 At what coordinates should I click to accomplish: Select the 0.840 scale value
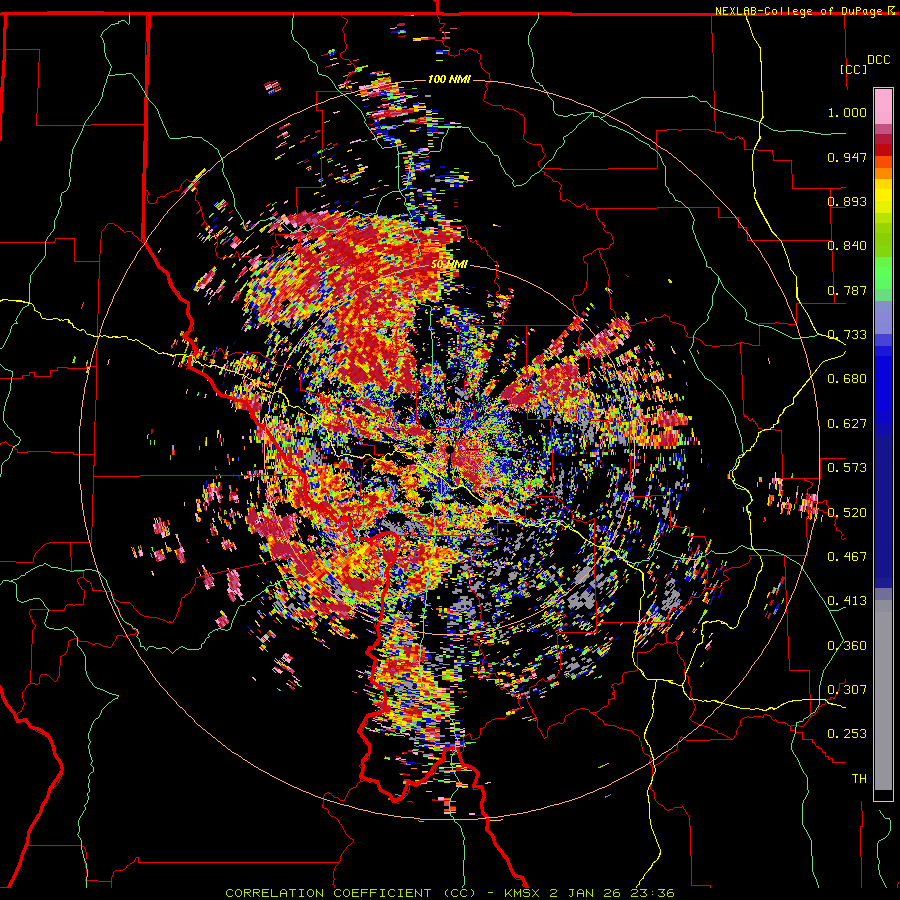click(x=847, y=246)
